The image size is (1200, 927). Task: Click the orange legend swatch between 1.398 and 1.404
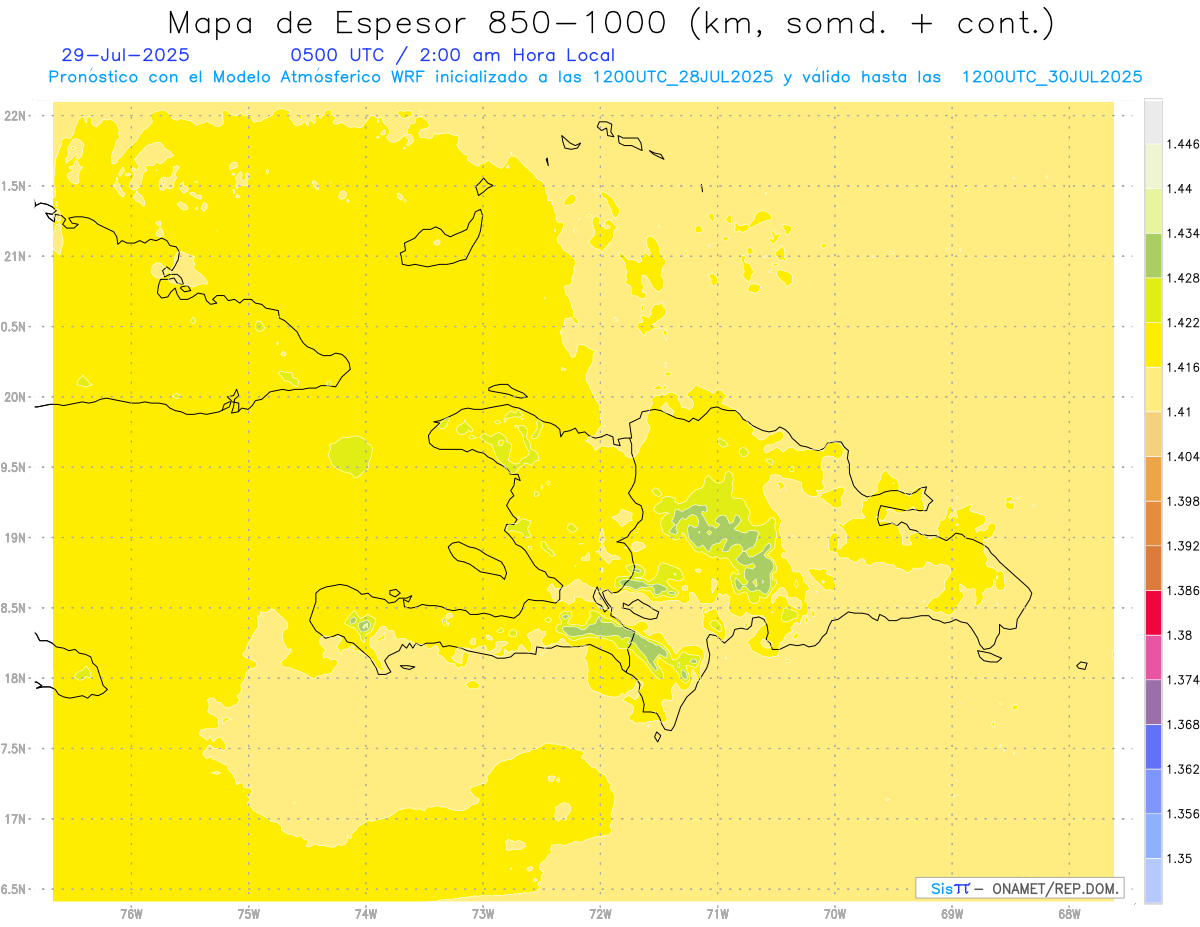tap(1153, 478)
